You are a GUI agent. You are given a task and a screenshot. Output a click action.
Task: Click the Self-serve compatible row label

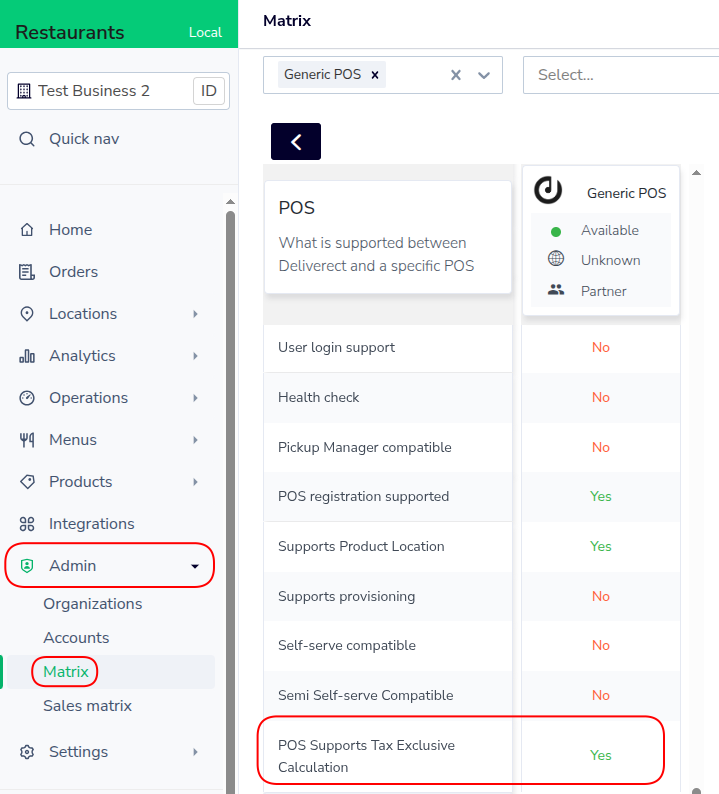[347, 645]
